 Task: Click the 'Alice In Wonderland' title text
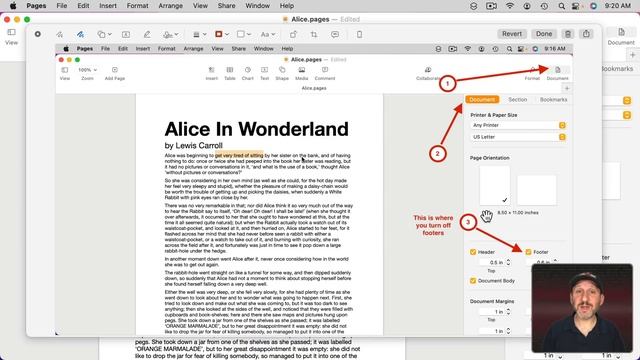point(257,129)
